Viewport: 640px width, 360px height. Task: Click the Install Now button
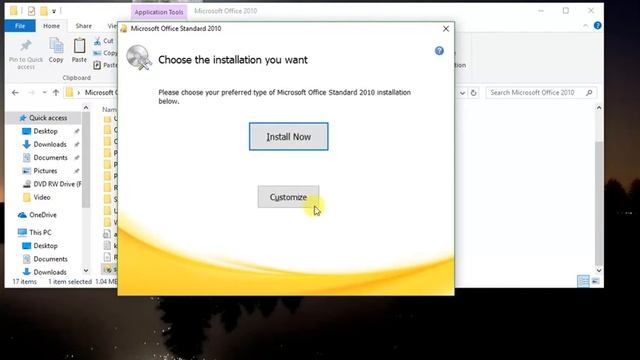289,137
